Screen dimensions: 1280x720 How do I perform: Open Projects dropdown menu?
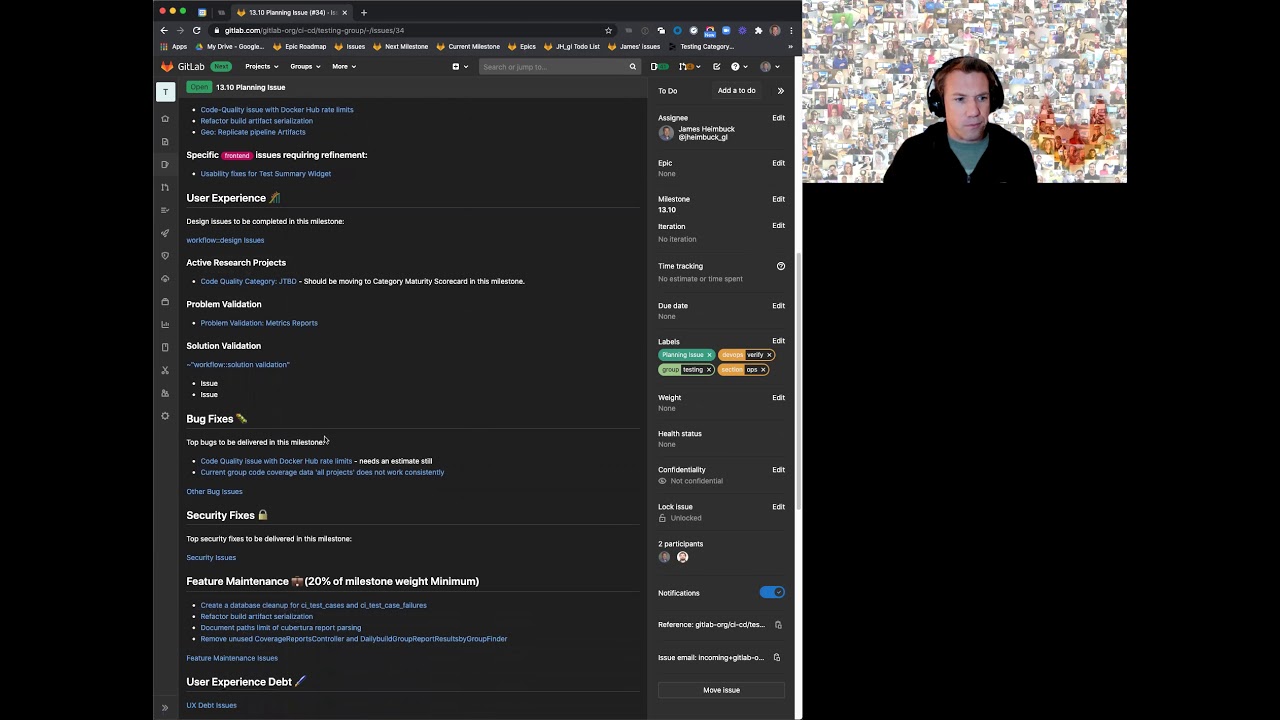click(x=262, y=67)
